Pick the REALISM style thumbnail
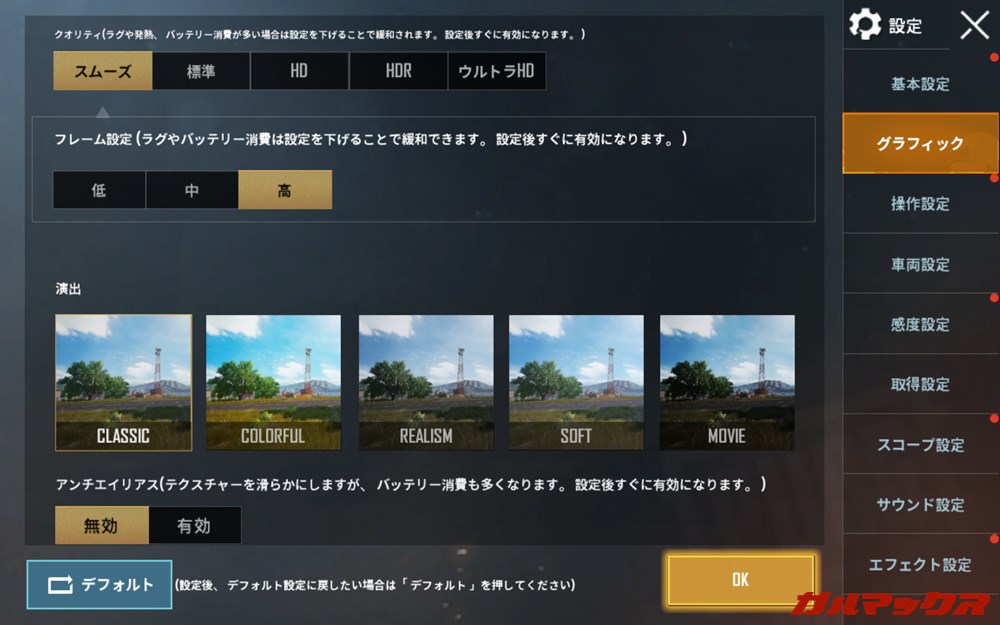1000x625 pixels. click(x=426, y=383)
